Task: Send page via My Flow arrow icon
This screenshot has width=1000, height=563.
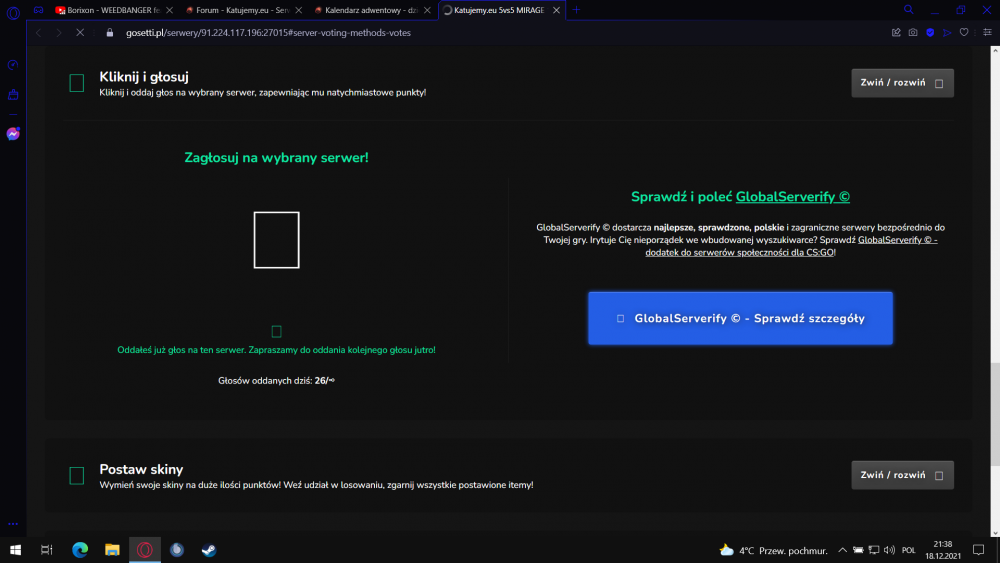Action: pos(947,33)
